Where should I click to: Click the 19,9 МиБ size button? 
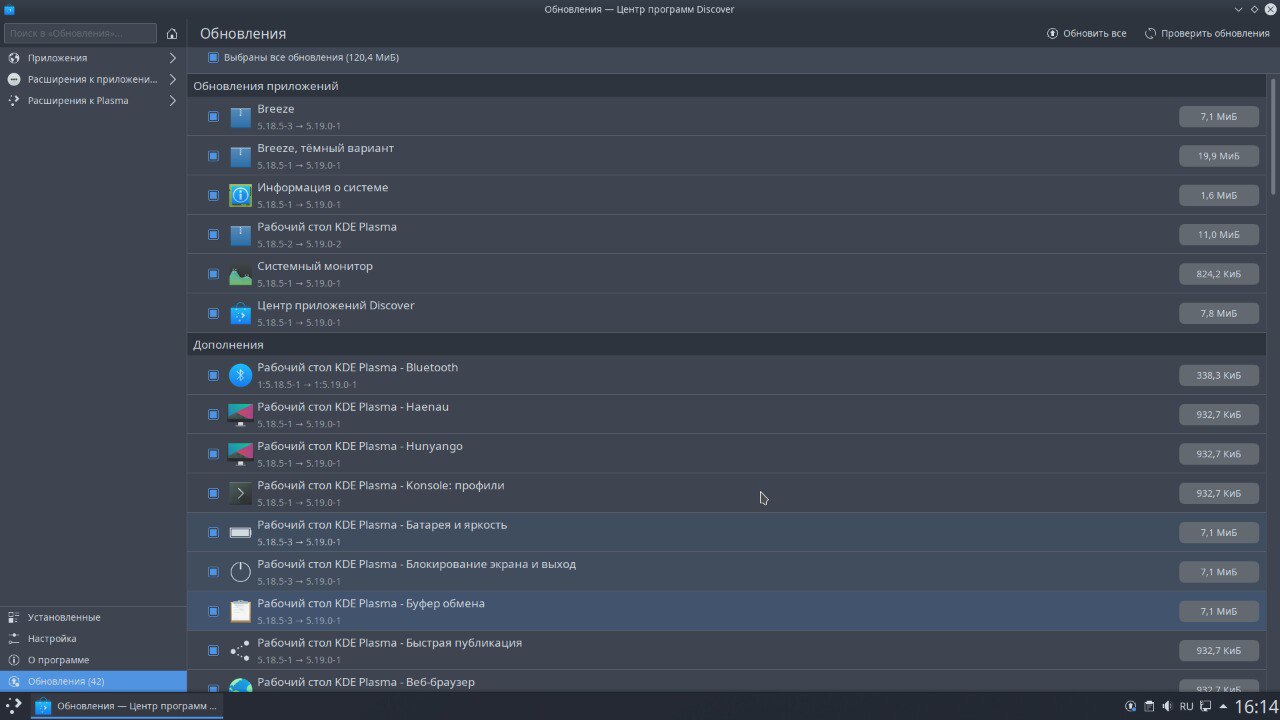coord(1218,156)
